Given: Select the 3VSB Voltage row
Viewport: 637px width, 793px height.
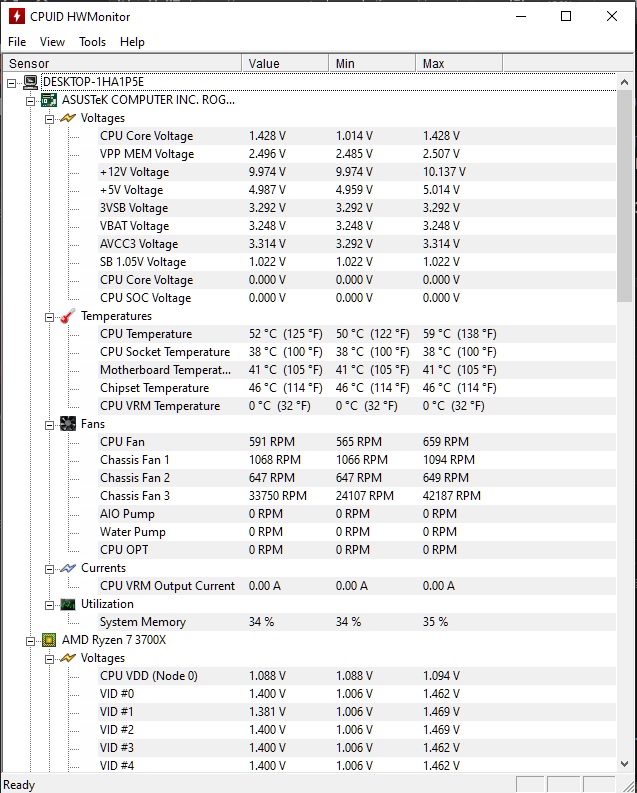Looking at the screenshot, I should point(356,208).
